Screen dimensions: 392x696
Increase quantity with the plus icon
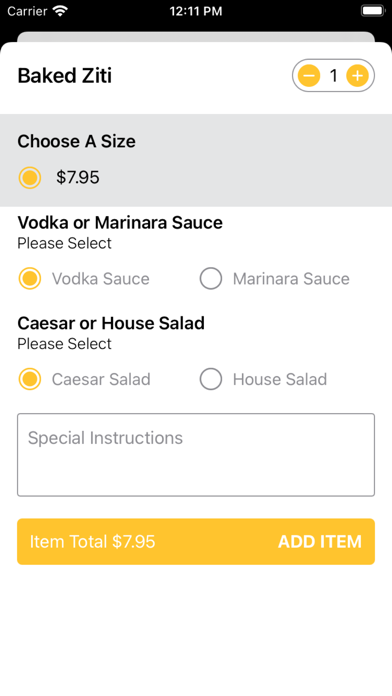[357, 76]
